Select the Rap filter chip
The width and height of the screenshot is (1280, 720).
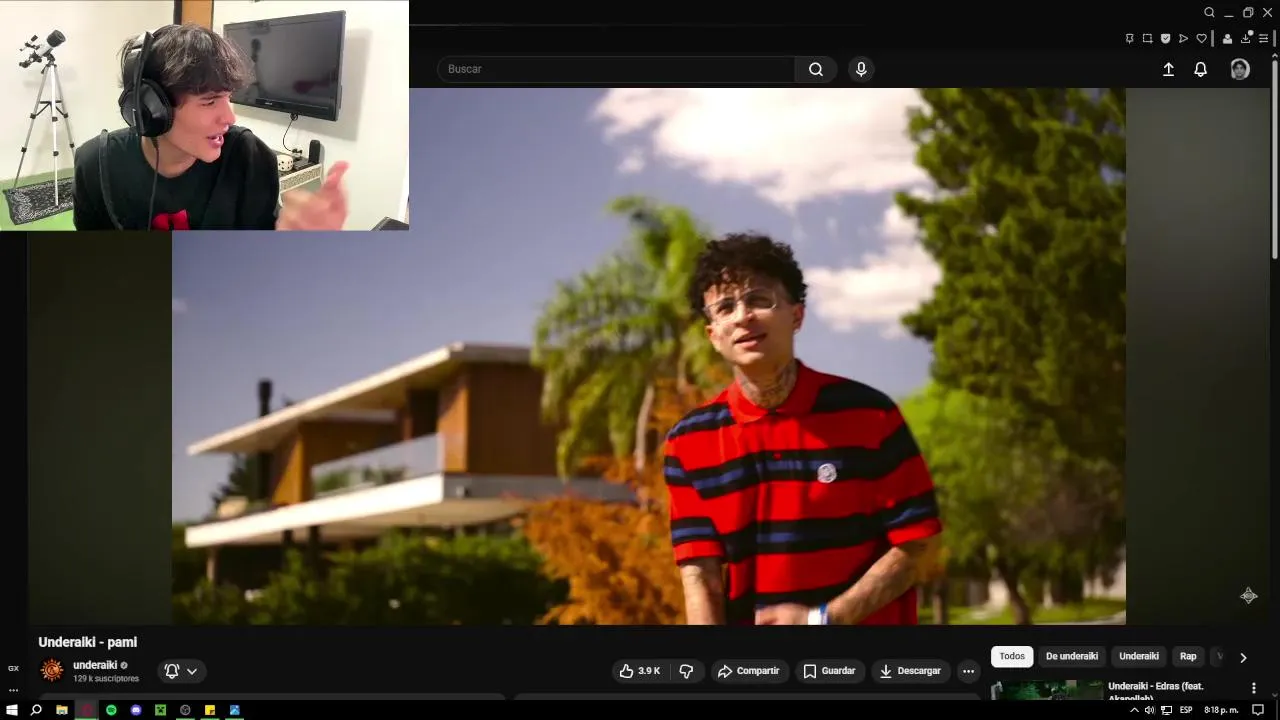click(1188, 656)
